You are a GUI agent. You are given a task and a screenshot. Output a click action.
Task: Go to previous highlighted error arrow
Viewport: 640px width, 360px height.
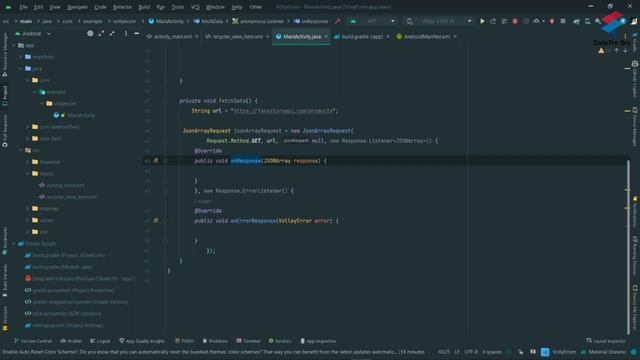coord(616,51)
